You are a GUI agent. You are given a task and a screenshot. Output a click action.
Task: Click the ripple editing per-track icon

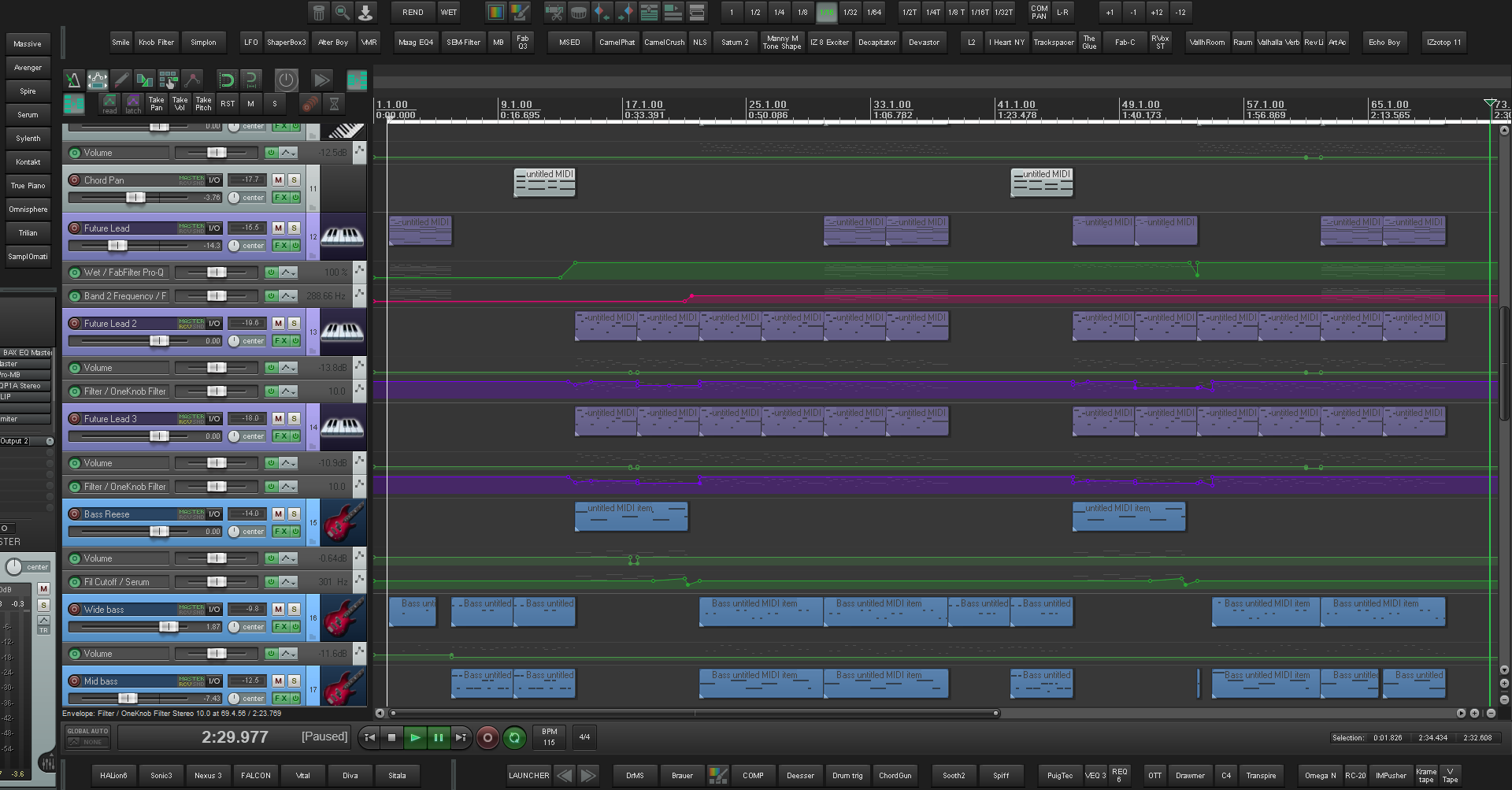pos(226,80)
